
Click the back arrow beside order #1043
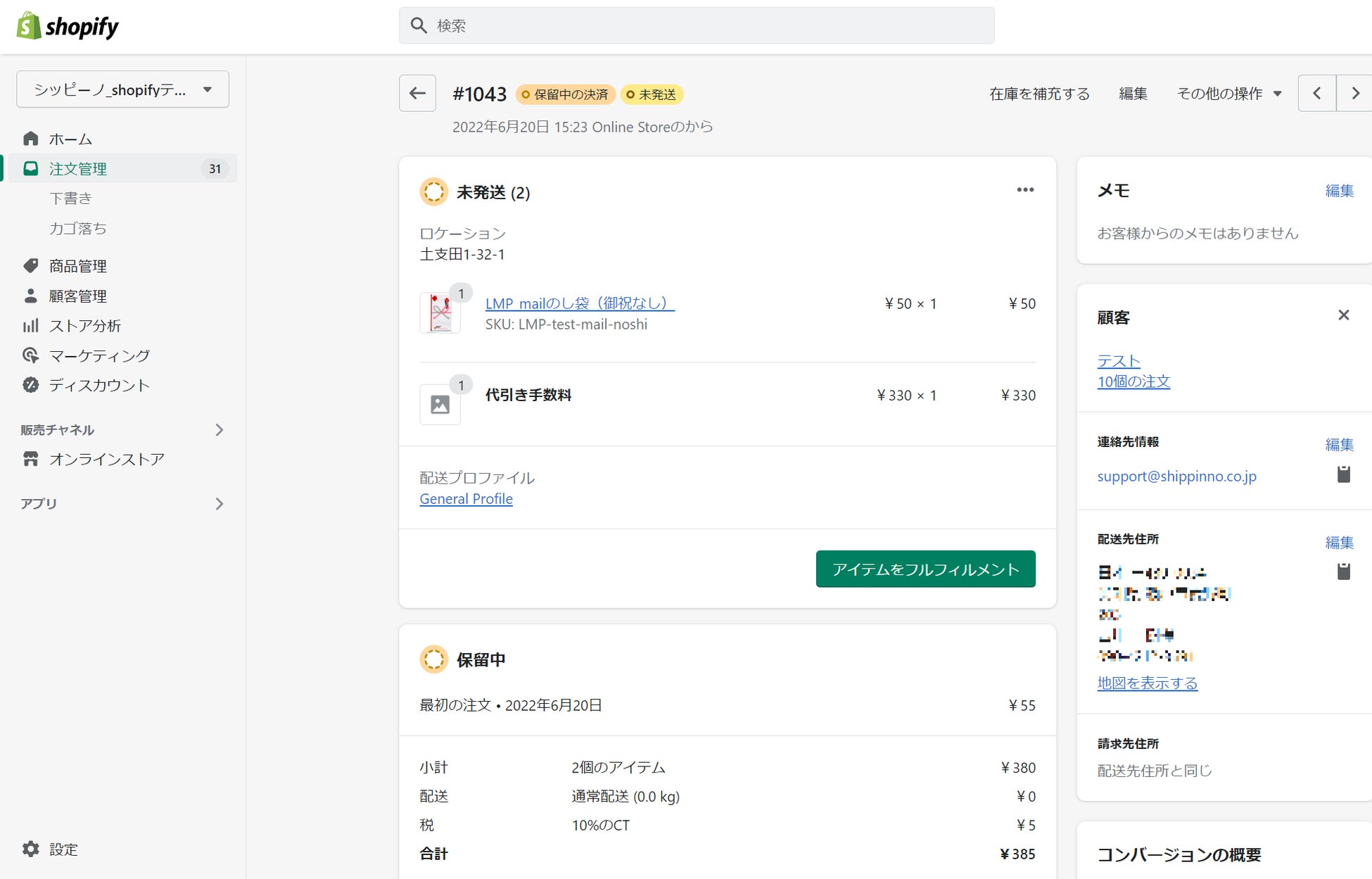coord(417,94)
